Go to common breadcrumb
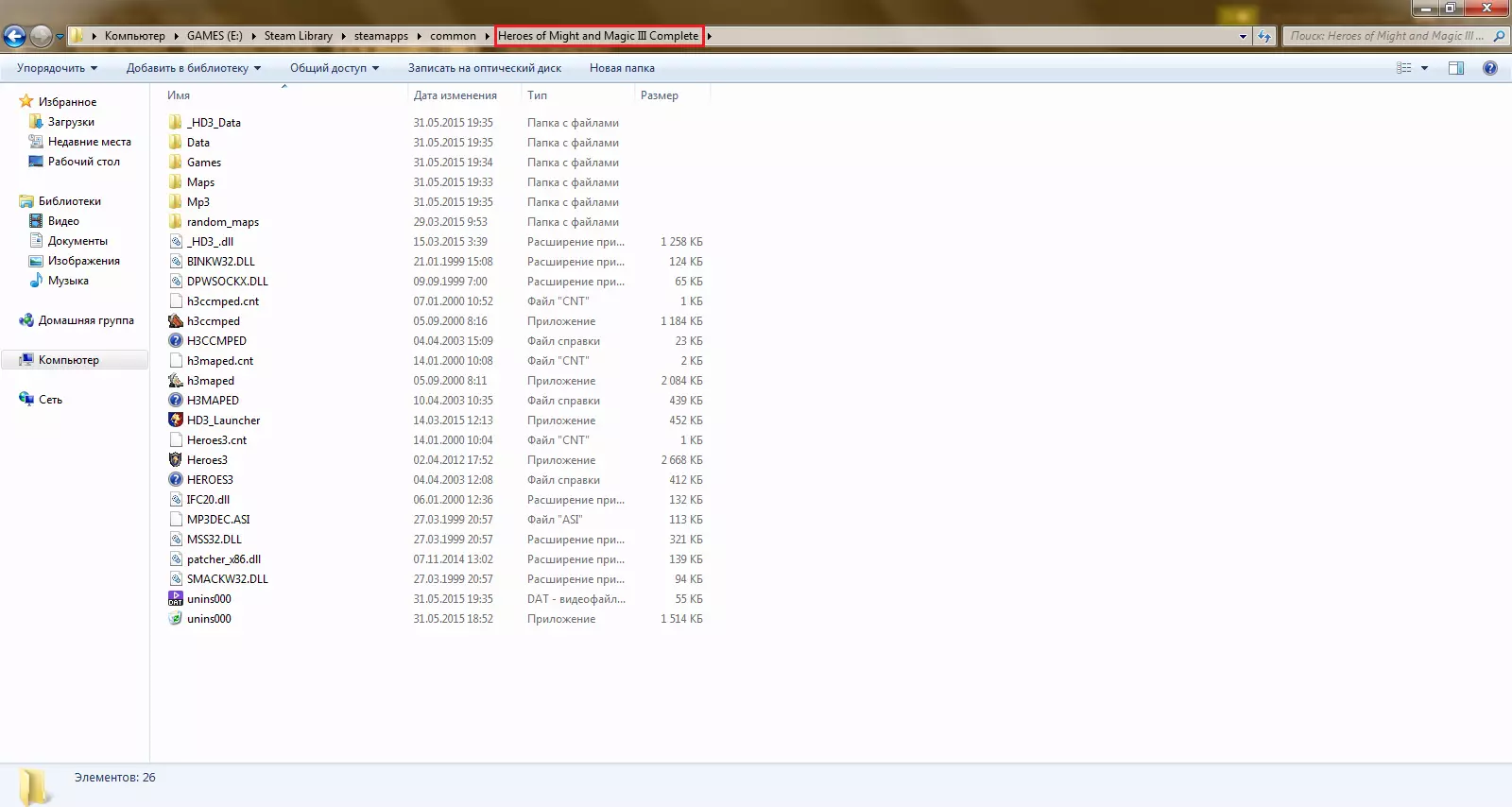The width and height of the screenshot is (1512, 807). click(x=453, y=36)
